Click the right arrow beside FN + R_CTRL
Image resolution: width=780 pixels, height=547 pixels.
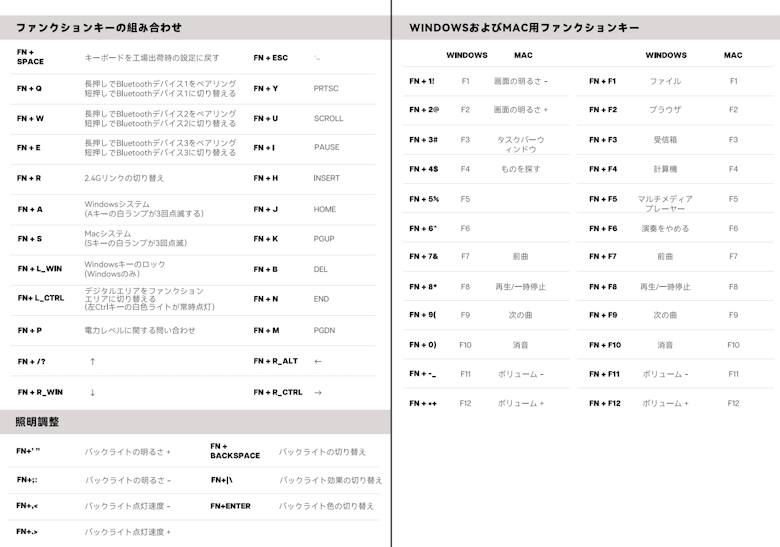click(x=318, y=393)
